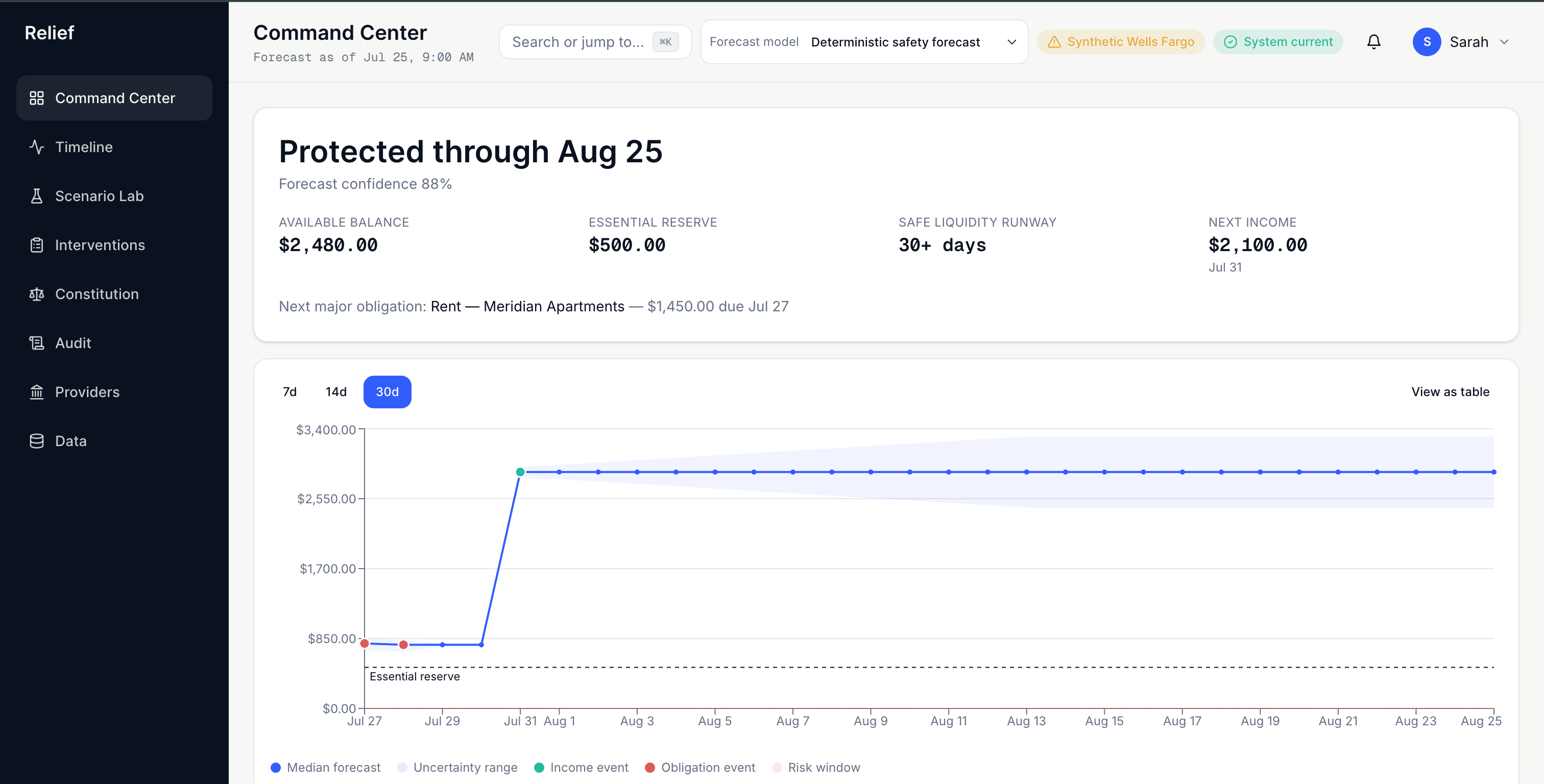Open the notifications bell icon

(1373, 42)
